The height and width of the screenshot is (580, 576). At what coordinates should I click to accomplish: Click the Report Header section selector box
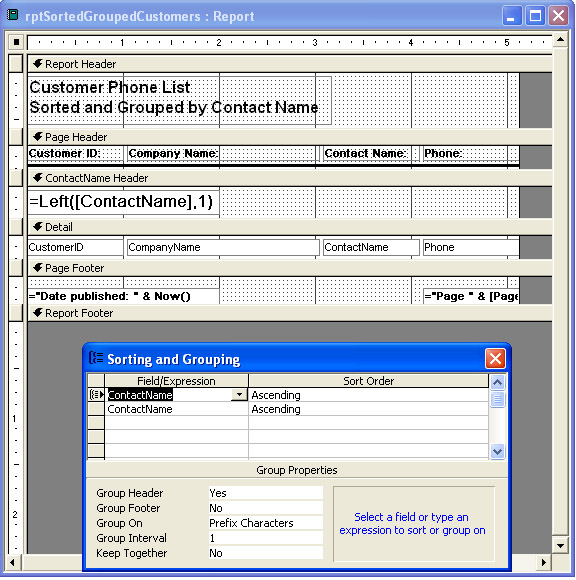coord(16,64)
